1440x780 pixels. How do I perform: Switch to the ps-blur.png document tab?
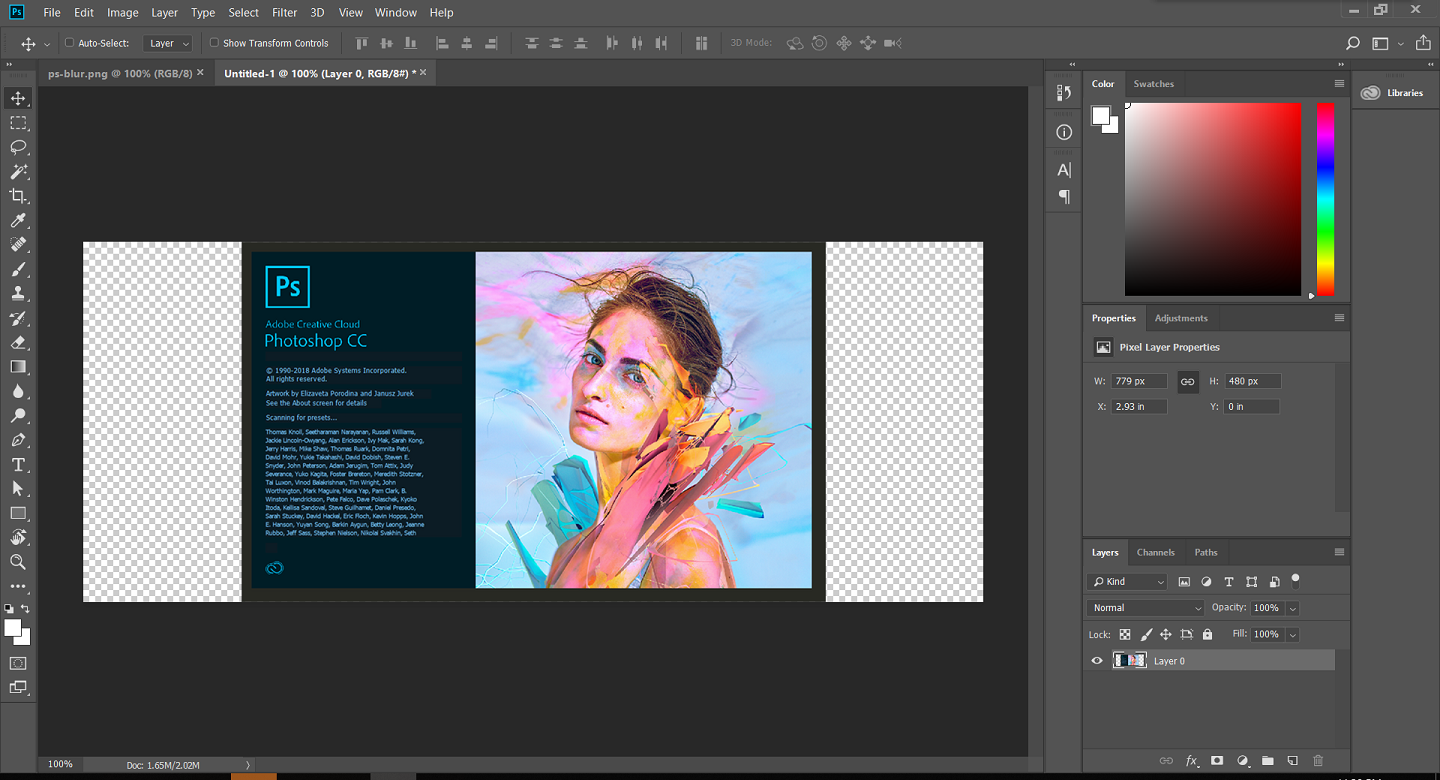120,73
